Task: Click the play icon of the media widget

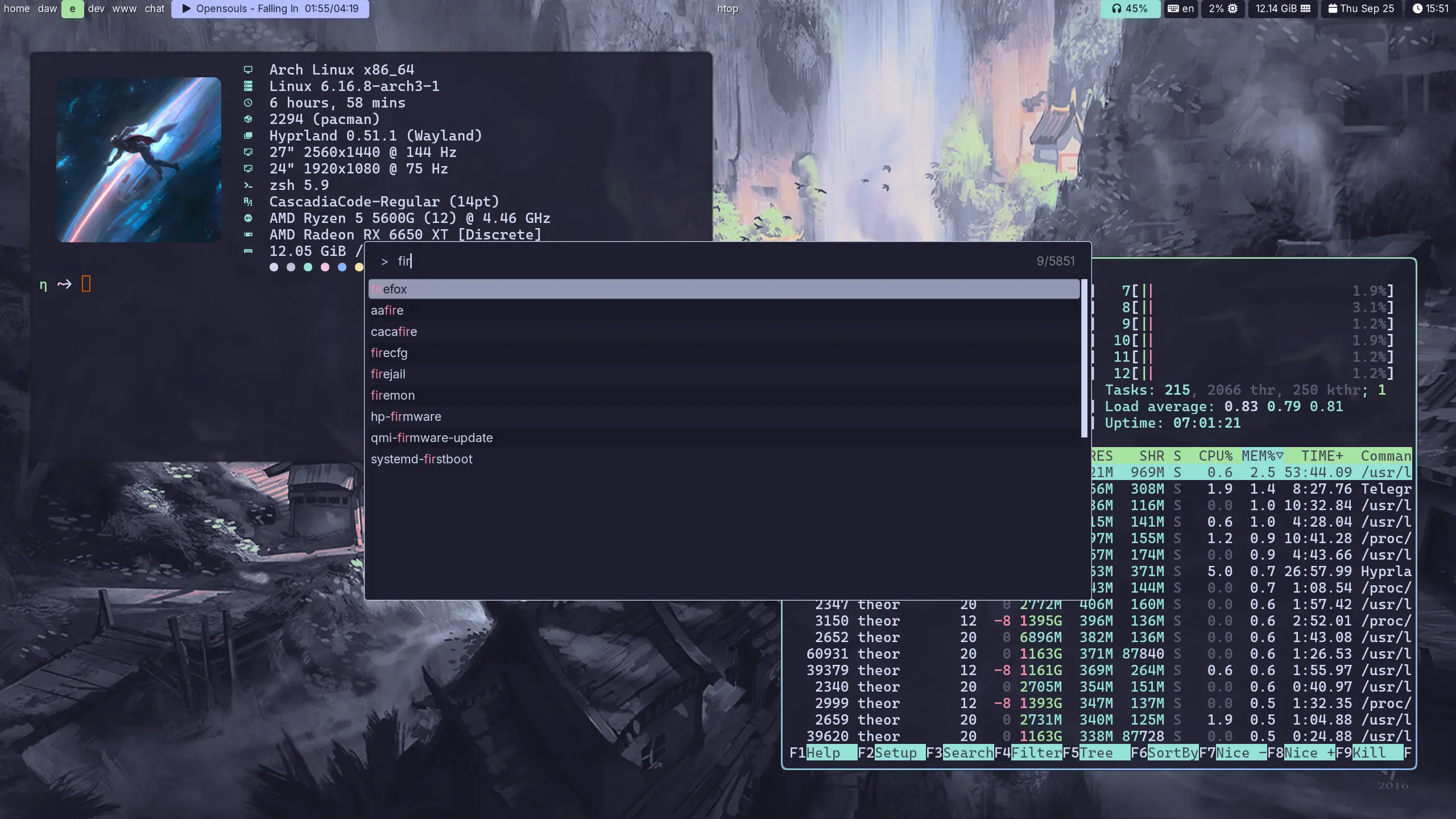Action: point(186,9)
